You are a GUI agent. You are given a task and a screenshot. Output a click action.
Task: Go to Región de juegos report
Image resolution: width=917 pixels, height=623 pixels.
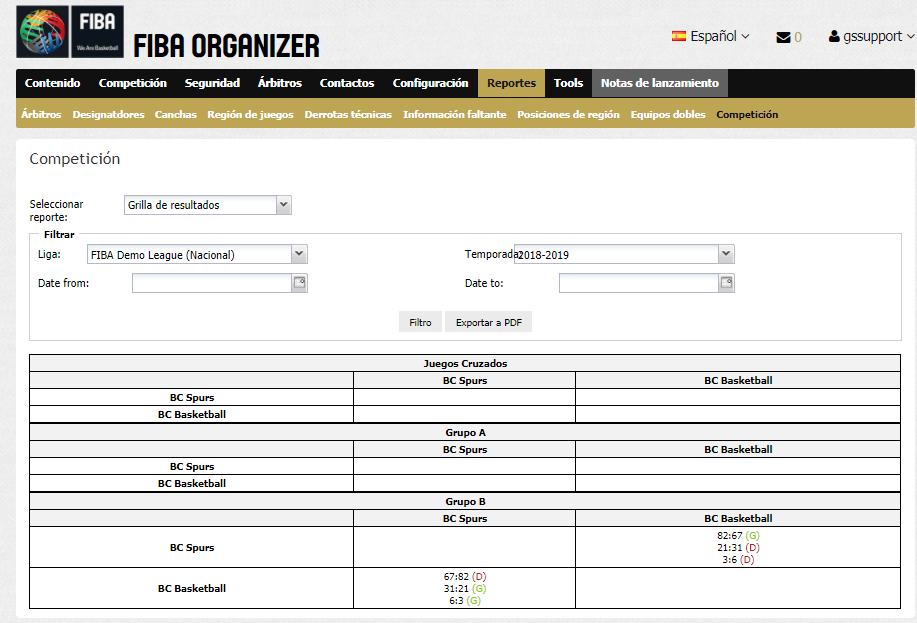(250, 115)
